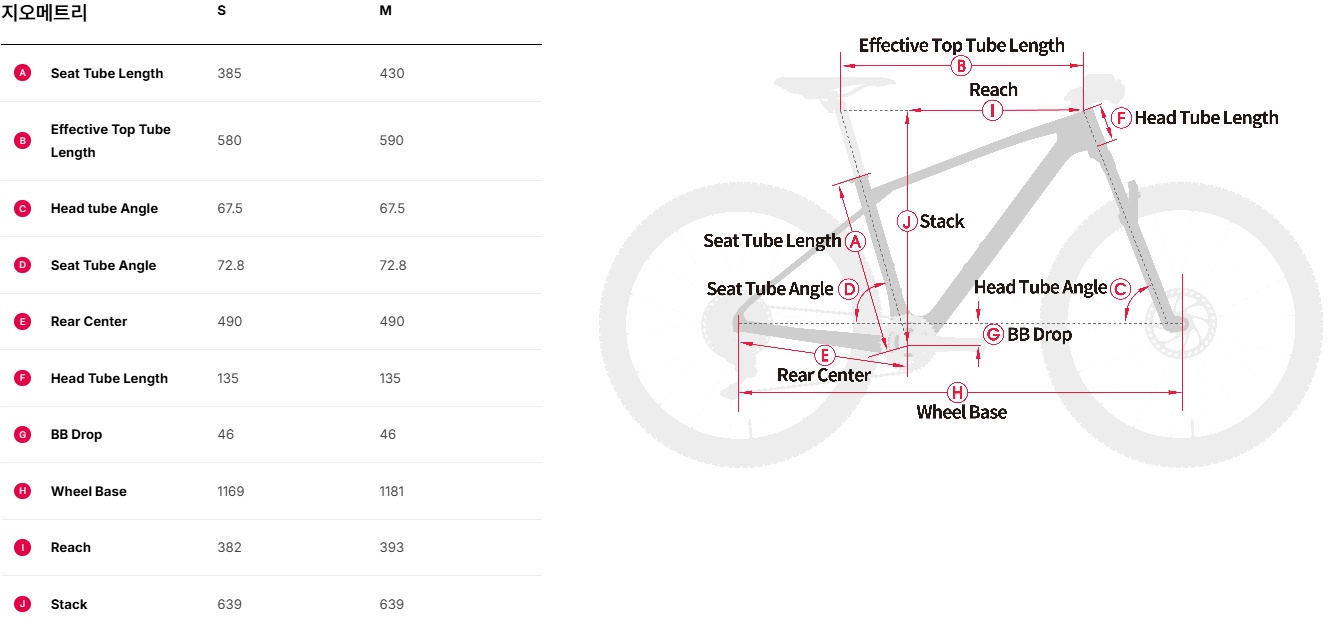The image size is (1328, 623).
Task: Click the H badge in Wheel Base row
Action: click(x=23, y=491)
